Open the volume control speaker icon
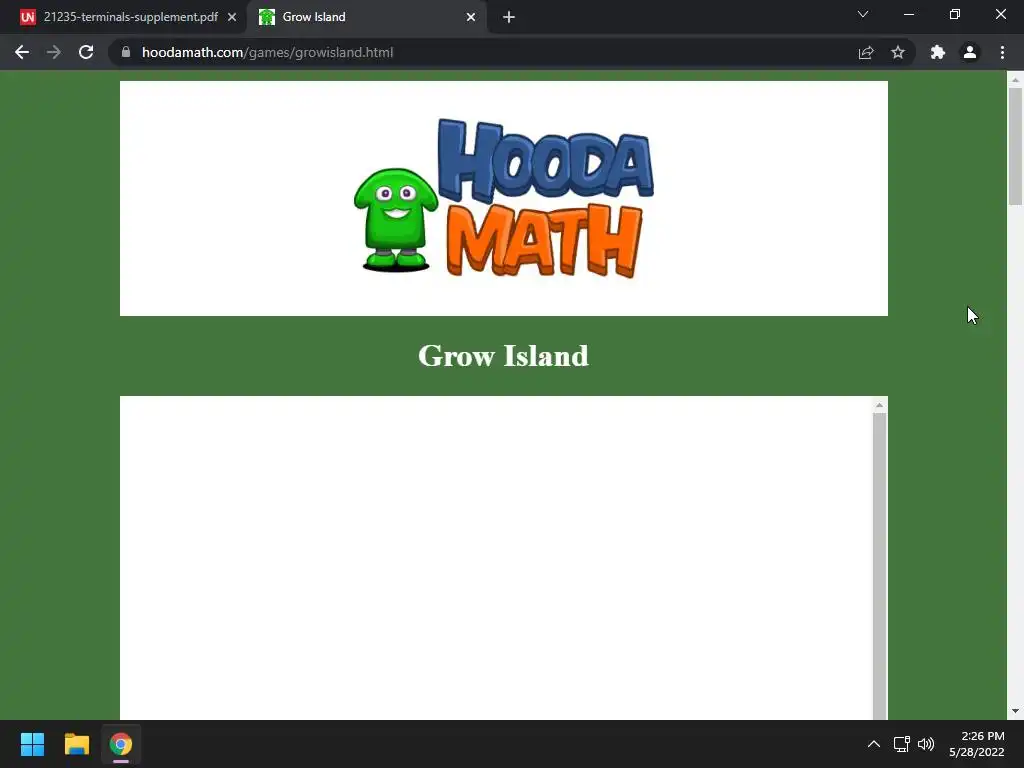Image resolution: width=1024 pixels, height=768 pixels. point(926,744)
